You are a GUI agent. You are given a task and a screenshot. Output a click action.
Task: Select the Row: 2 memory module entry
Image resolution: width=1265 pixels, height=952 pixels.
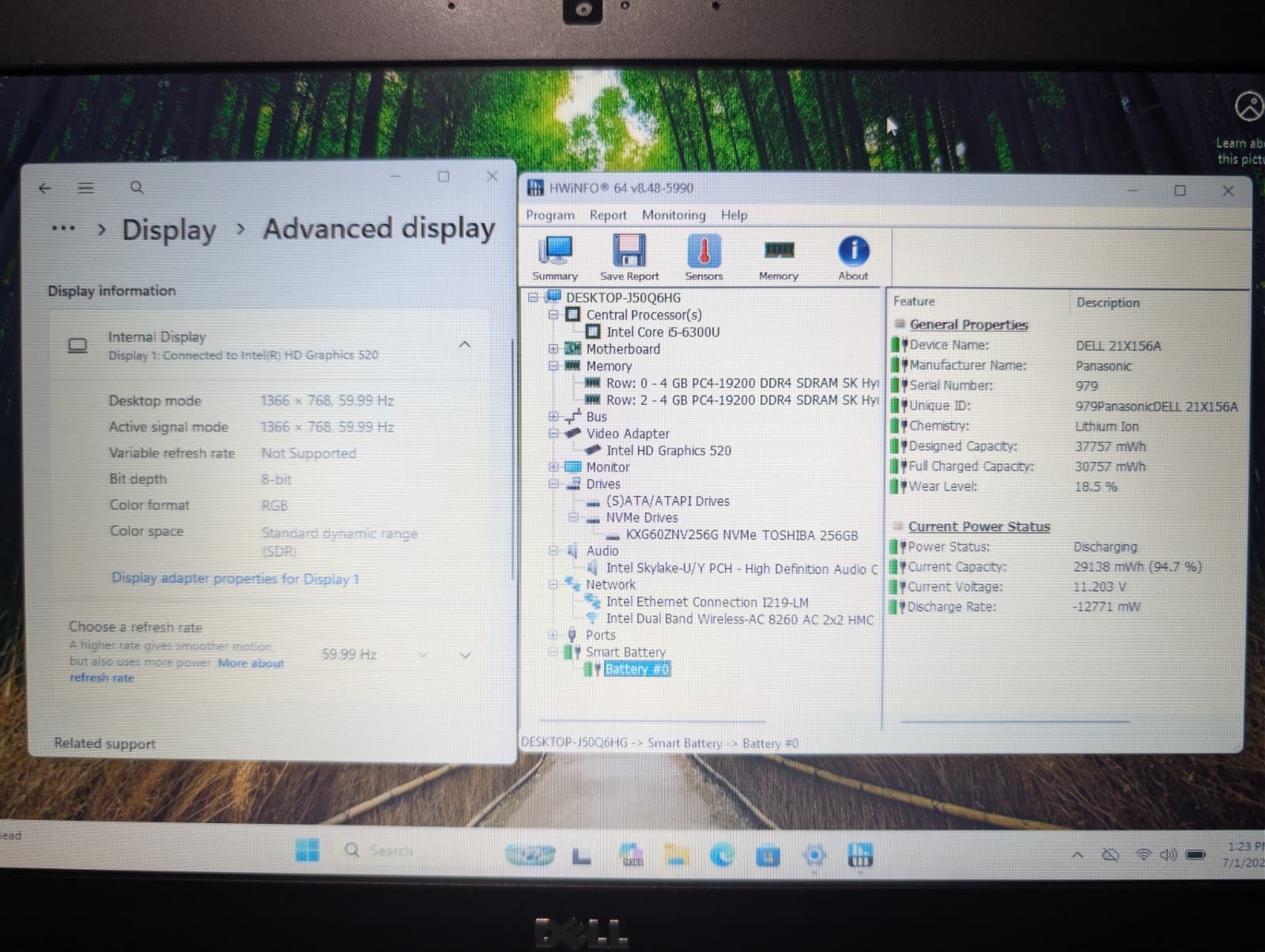pyautogui.click(x=742, y=400)
